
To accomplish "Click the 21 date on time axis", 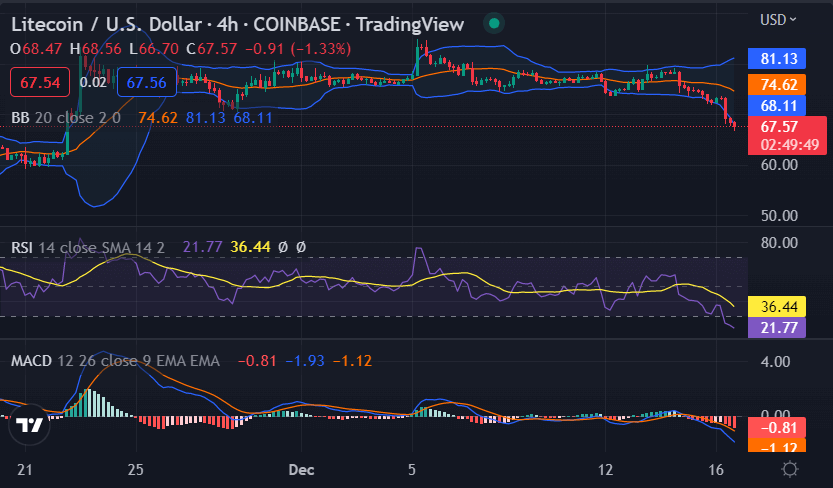I will point(24,470).
